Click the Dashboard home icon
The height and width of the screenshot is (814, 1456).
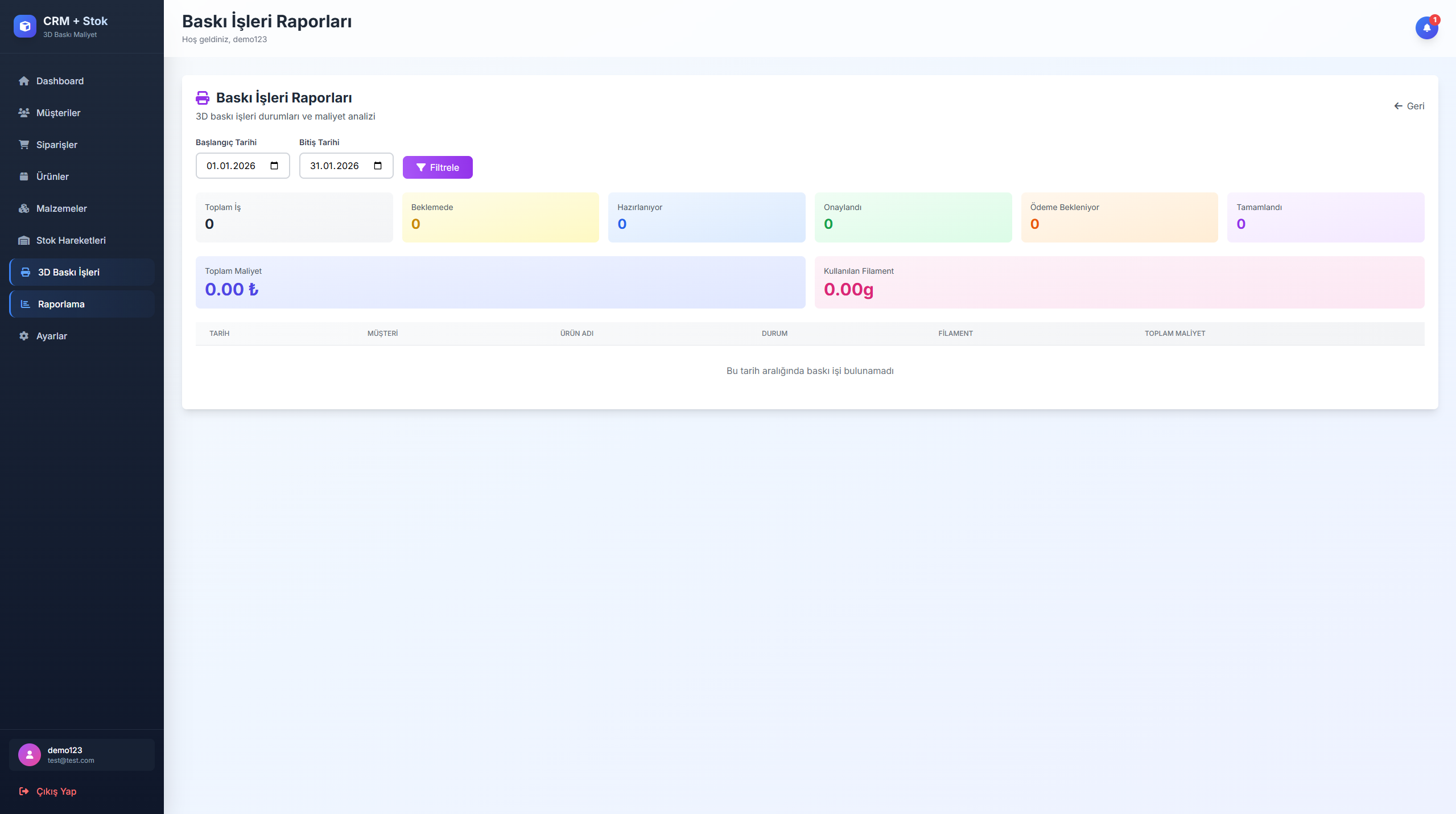click(24, 81)
